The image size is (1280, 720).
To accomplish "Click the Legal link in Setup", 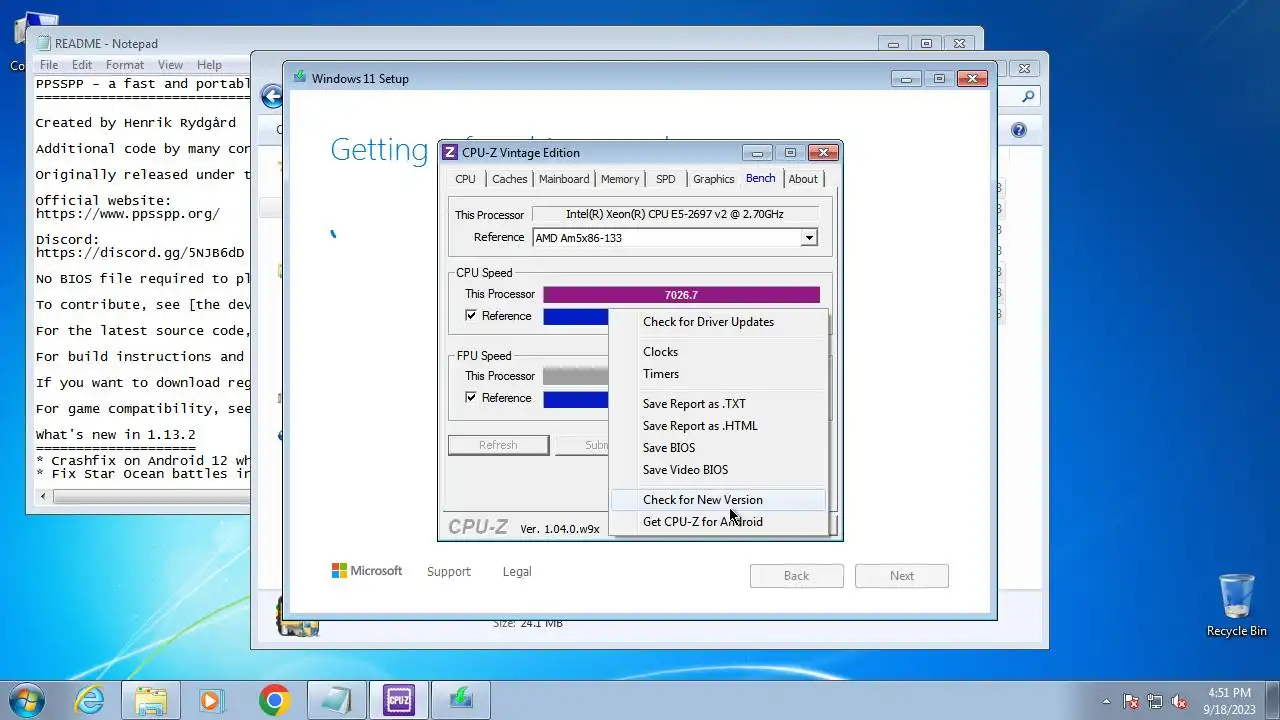I will click(517, 572).
